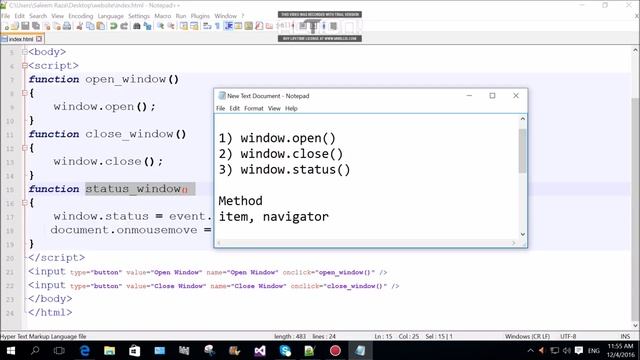
Task: Click the green Undo arrow icon
Action: (x=113, y=26)
